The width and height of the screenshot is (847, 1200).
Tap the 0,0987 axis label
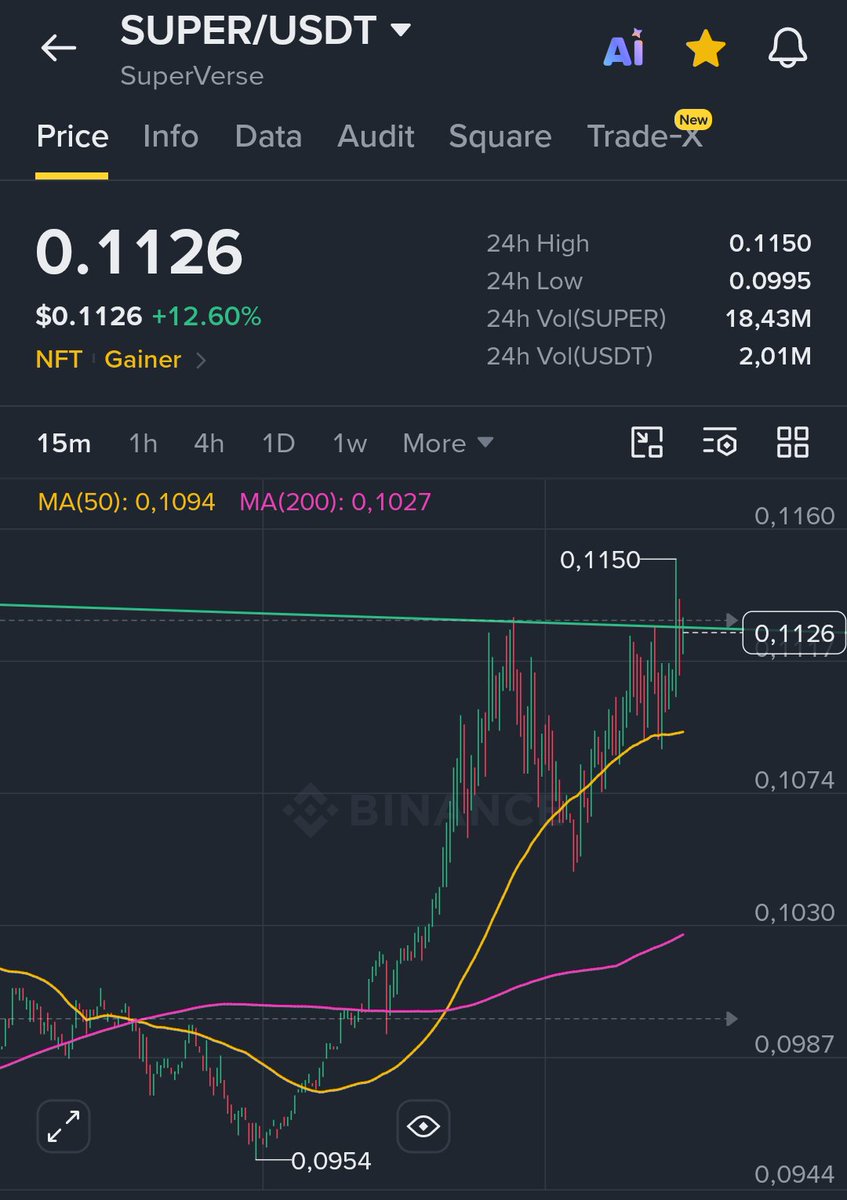(x=794, y=1044)
